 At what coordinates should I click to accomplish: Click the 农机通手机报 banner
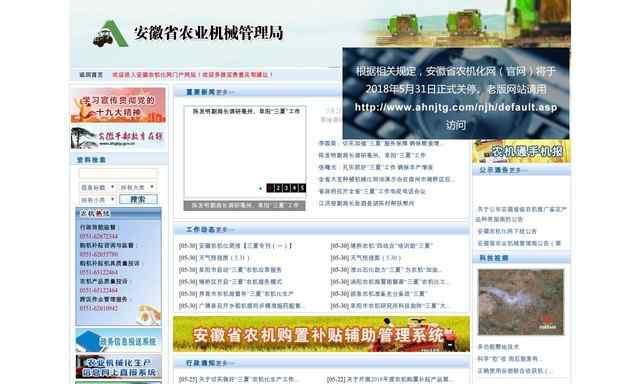tap(521, 151)
